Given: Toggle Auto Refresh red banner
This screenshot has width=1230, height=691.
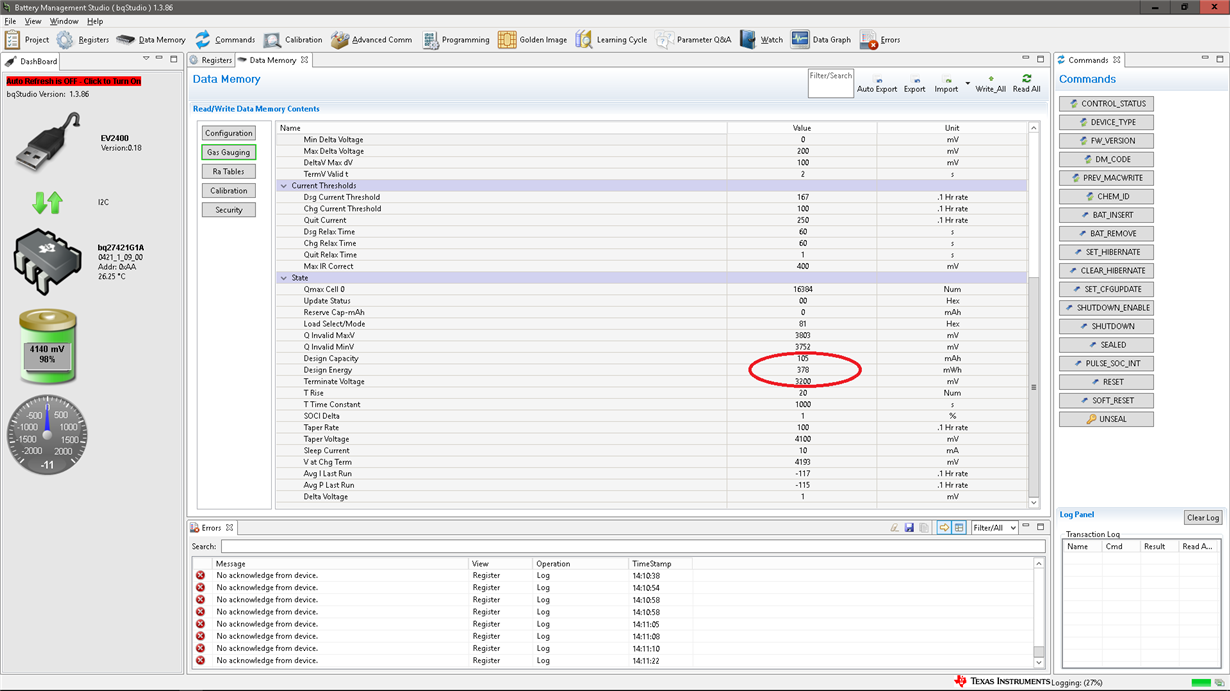Looking at the screenshot, I should click(x=74, y=81).
